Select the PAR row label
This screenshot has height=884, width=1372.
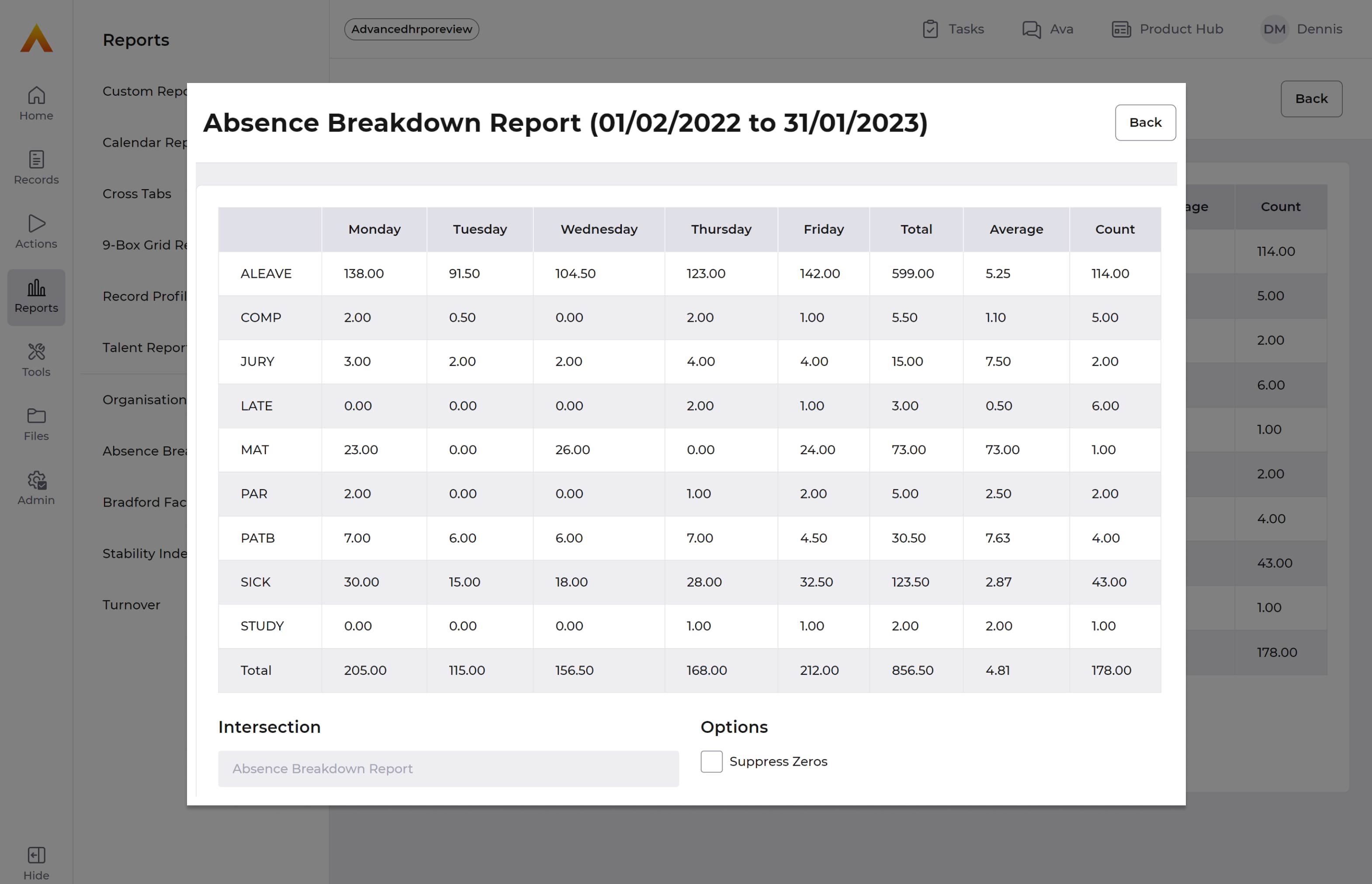[254, 494]
